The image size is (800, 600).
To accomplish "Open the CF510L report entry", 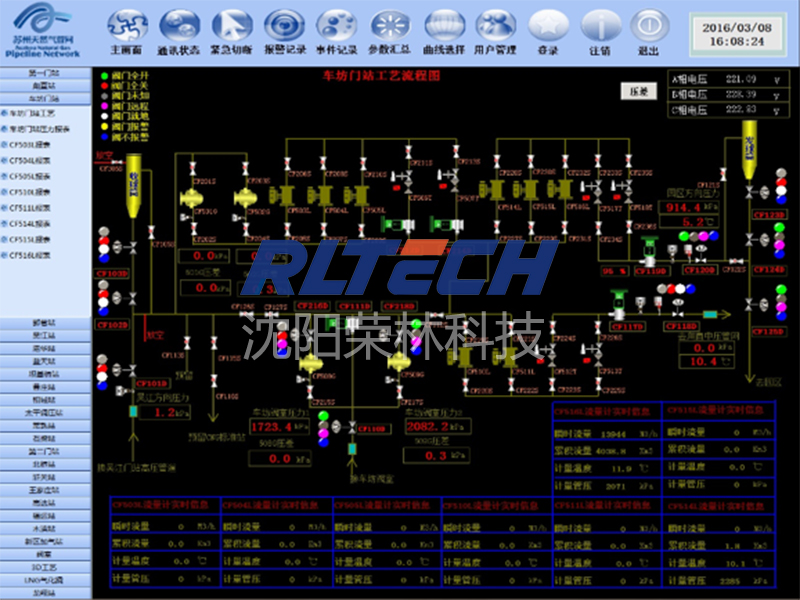I will tap(29, 192).
